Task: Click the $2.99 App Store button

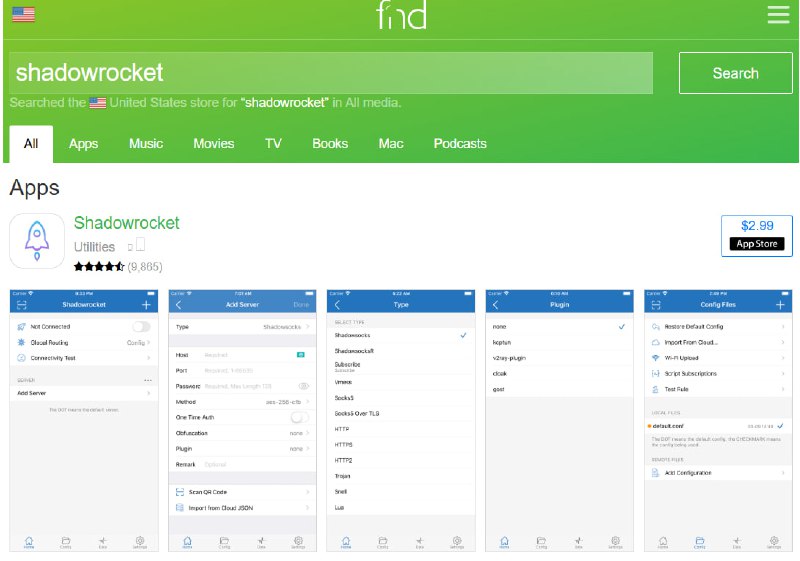Action: 757,235
